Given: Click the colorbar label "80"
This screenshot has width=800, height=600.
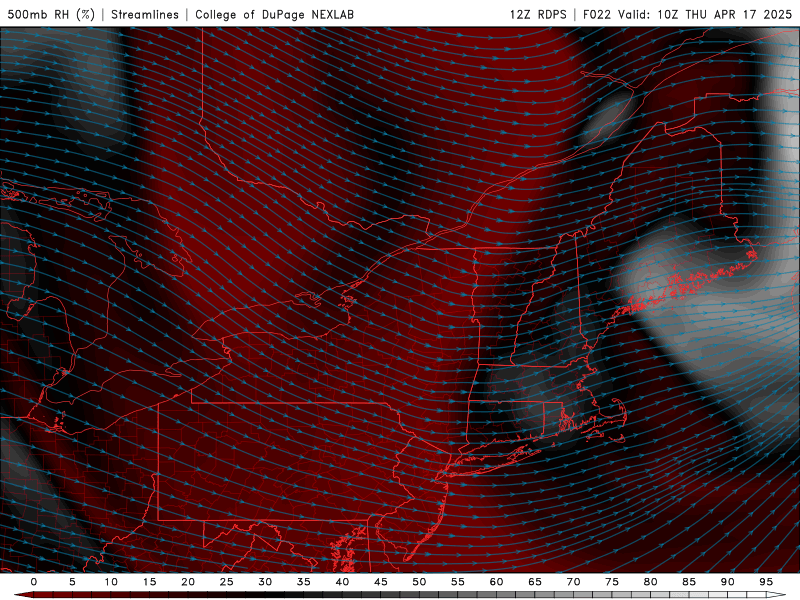Looking at the screenshot, I should [x=650, y=582].
